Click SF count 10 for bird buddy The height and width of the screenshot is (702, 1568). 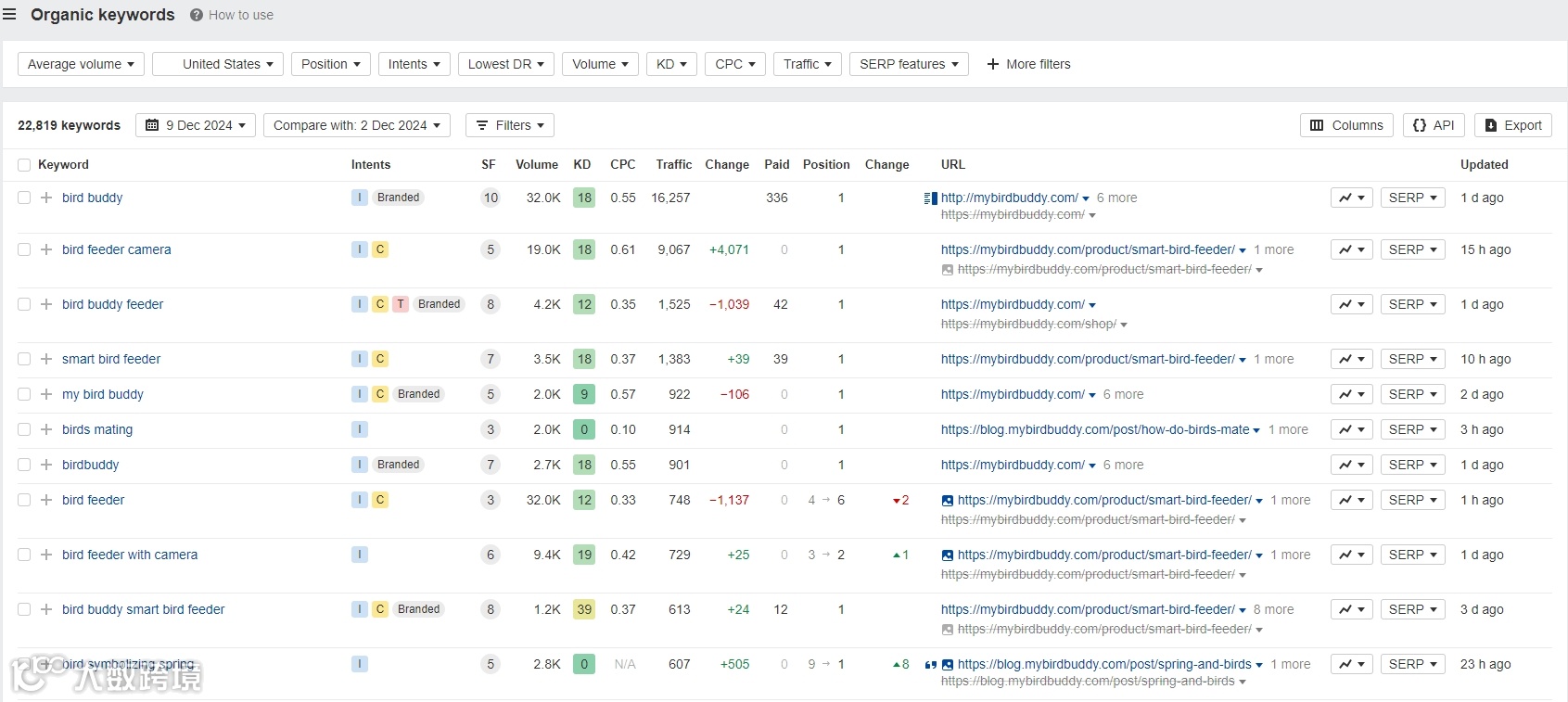click(491, 198)
